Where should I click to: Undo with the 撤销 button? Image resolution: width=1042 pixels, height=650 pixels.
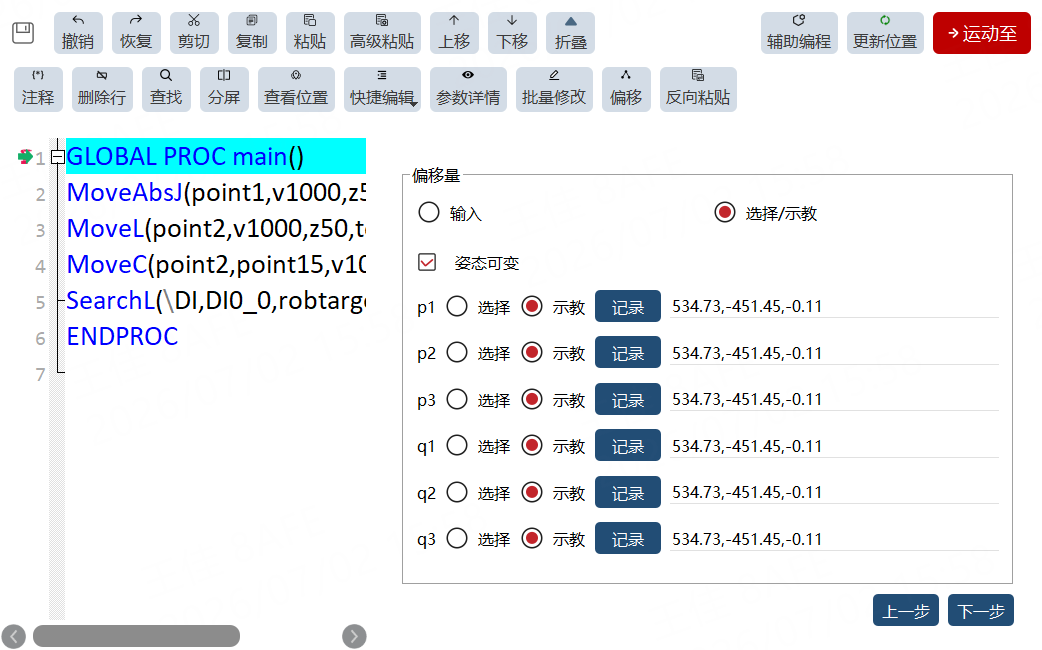point(78,33)
